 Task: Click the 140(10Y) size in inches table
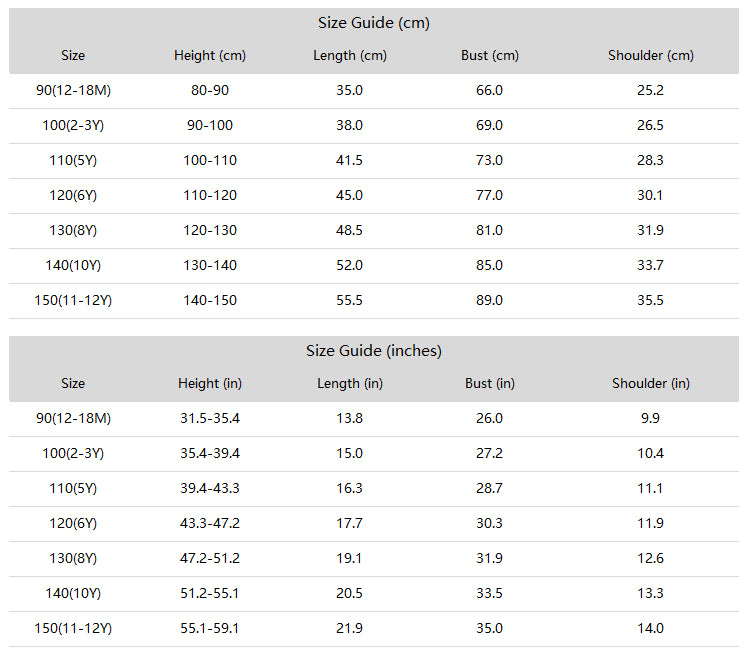click(x=73, y=593)
